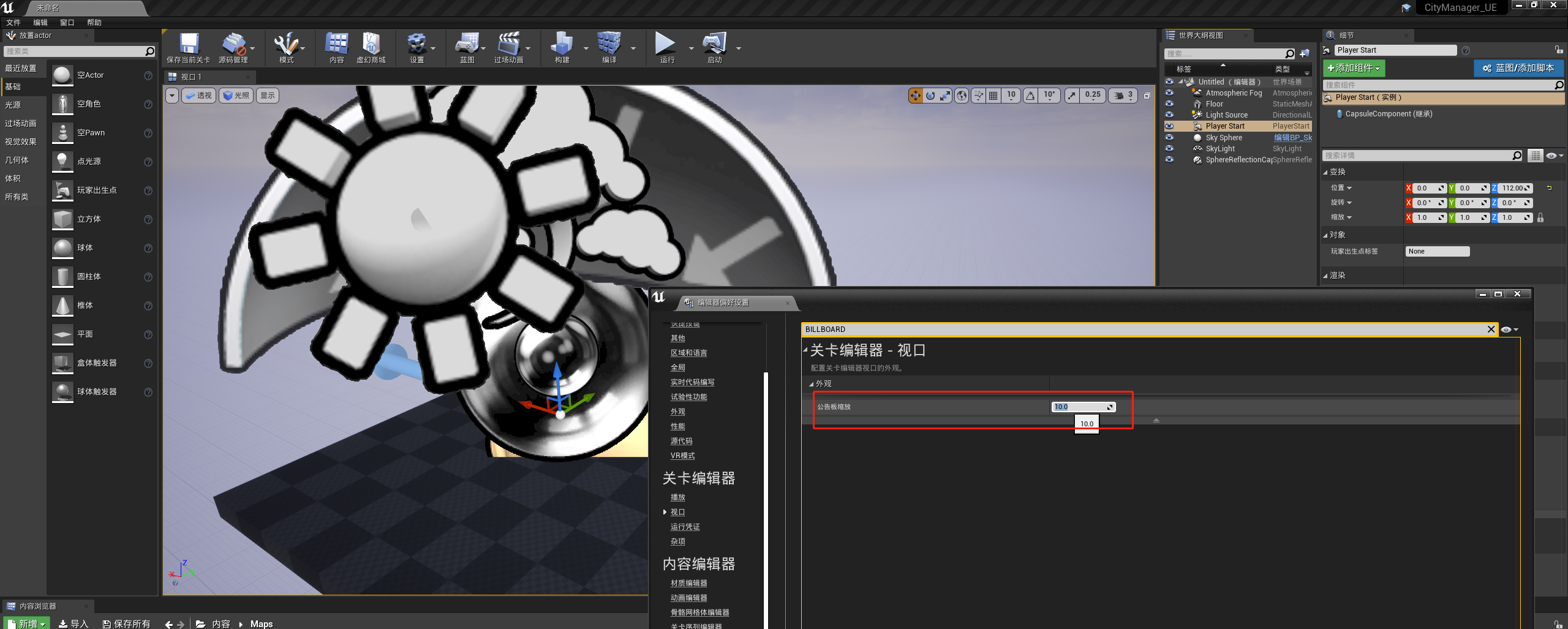Click the billboard scale (公告板缩放) value field
The width and height of the screenshot is (1568, 629).
click(x=1084, y=407)
